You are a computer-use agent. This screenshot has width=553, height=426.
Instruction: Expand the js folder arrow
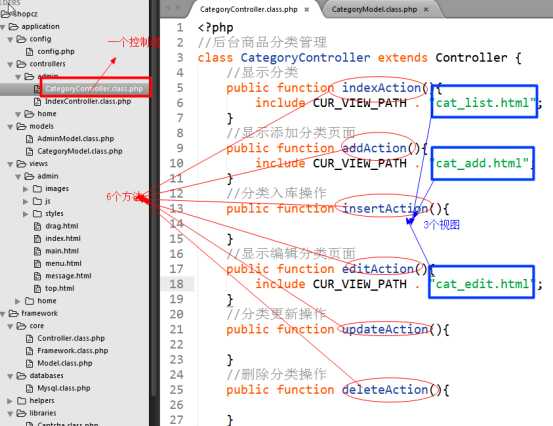[26, 202]
